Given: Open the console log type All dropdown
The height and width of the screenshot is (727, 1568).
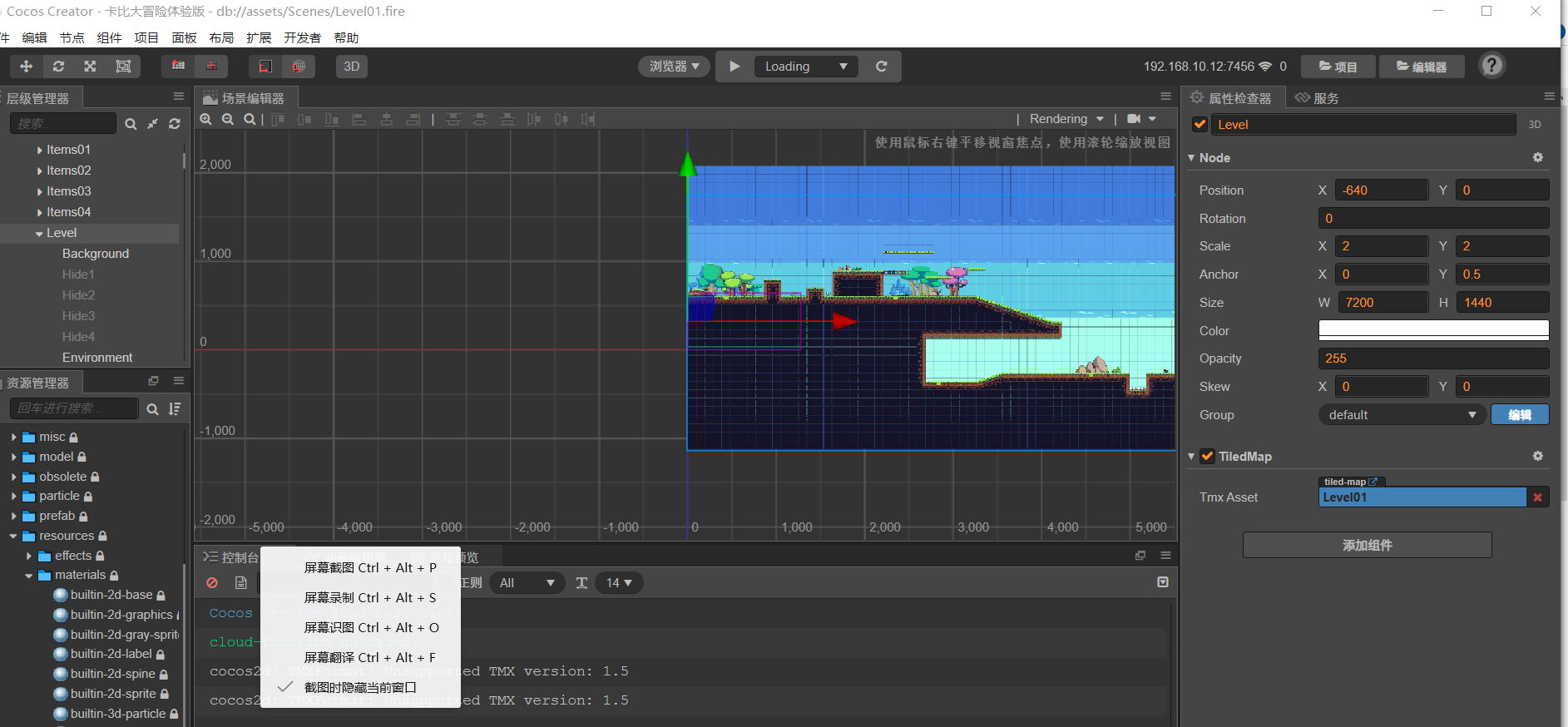Looking at the screenshot, I should tap(527, 583).
